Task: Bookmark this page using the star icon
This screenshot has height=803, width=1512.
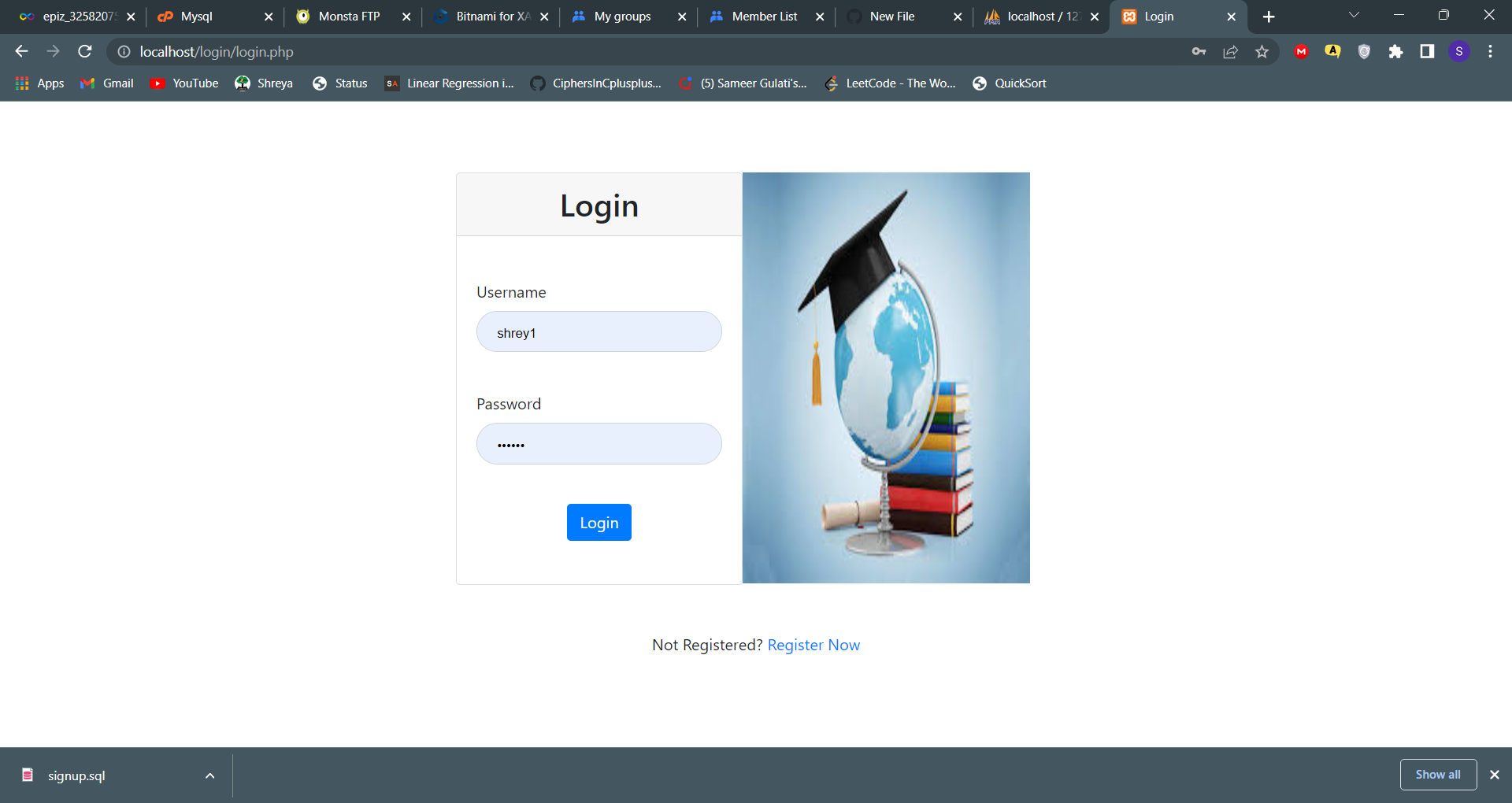Action: 1262,51
